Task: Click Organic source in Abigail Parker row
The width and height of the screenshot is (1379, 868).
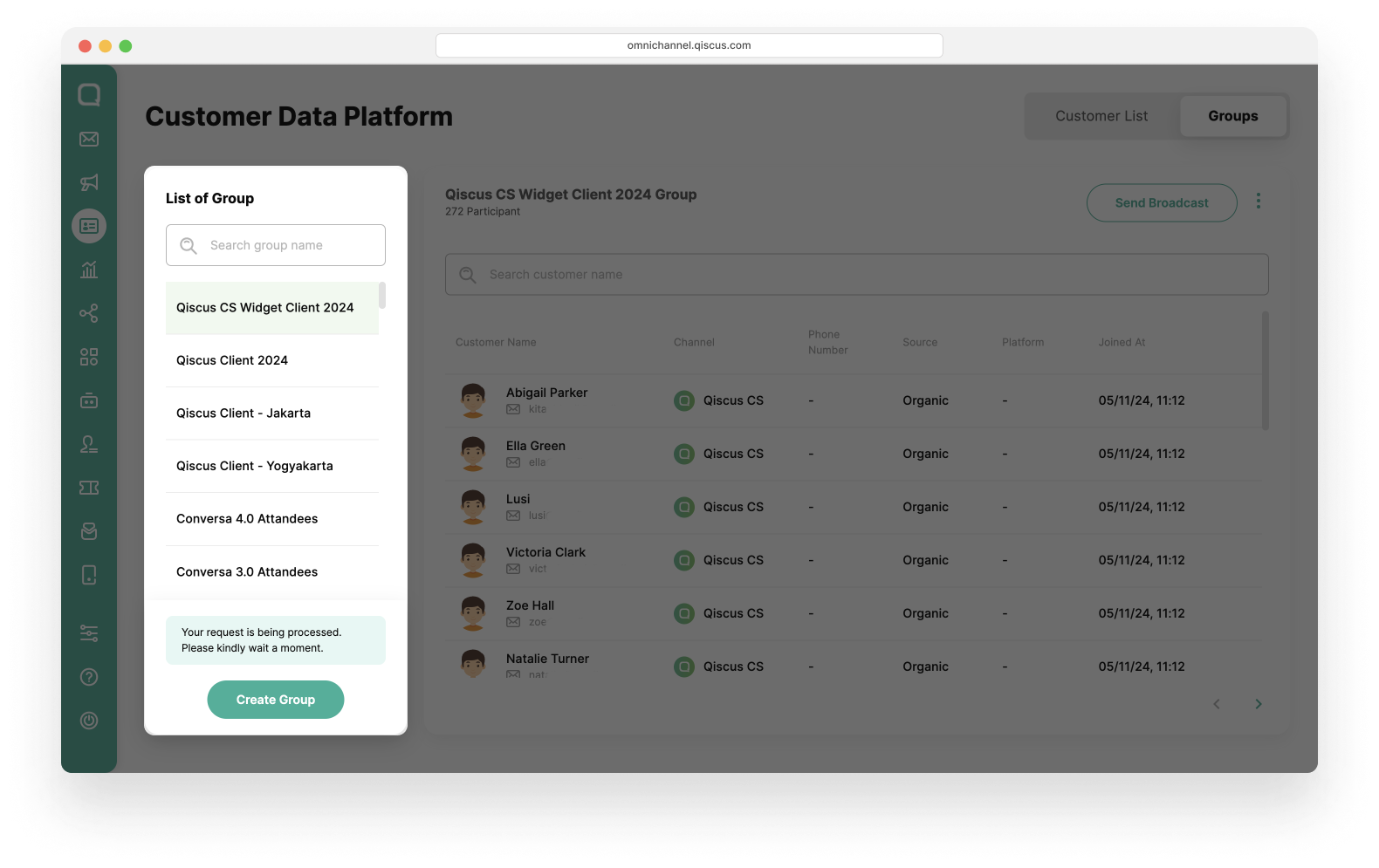Action: 925,400
